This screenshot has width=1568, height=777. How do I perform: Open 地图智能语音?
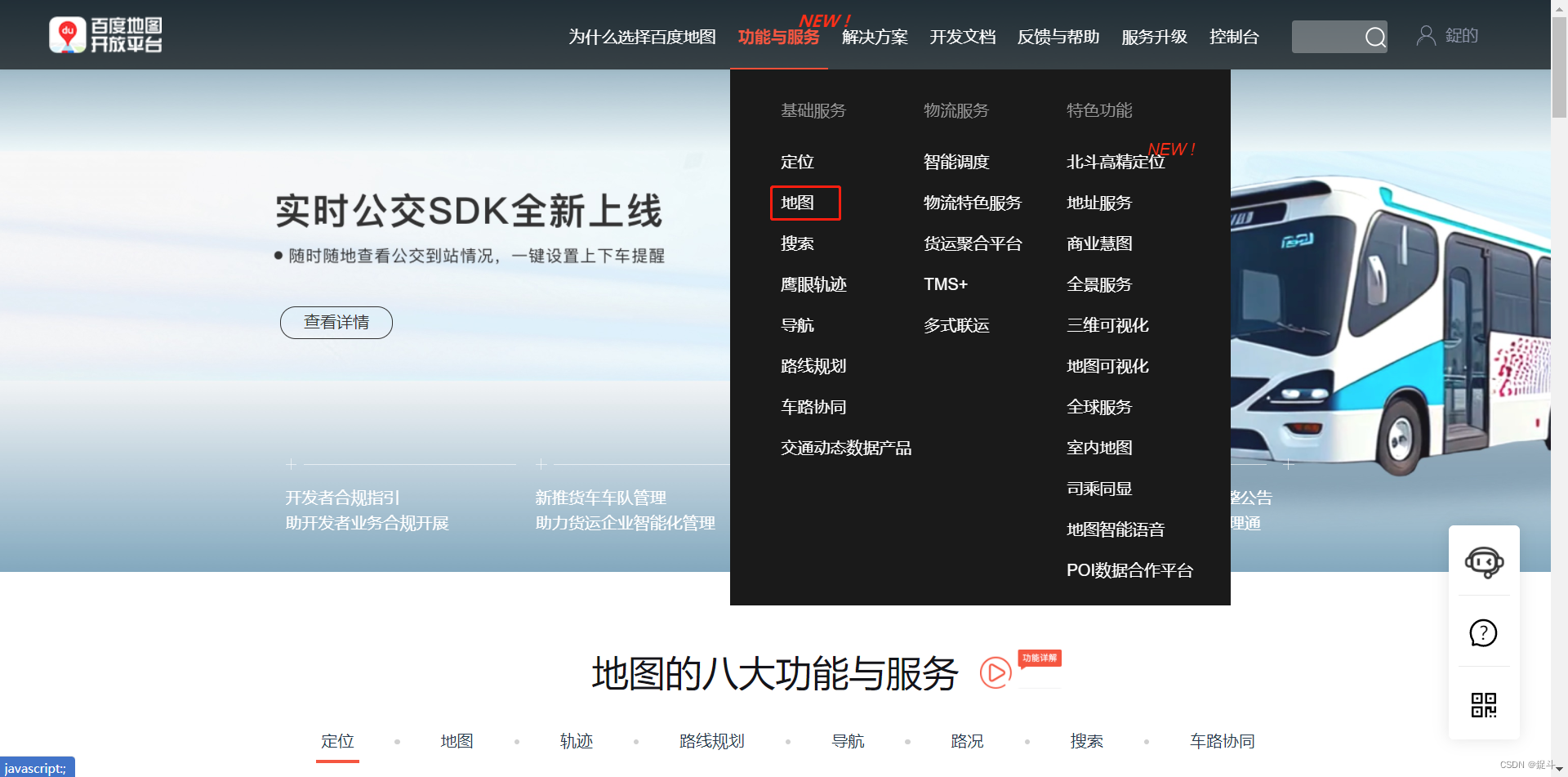tap(1116, 529)
